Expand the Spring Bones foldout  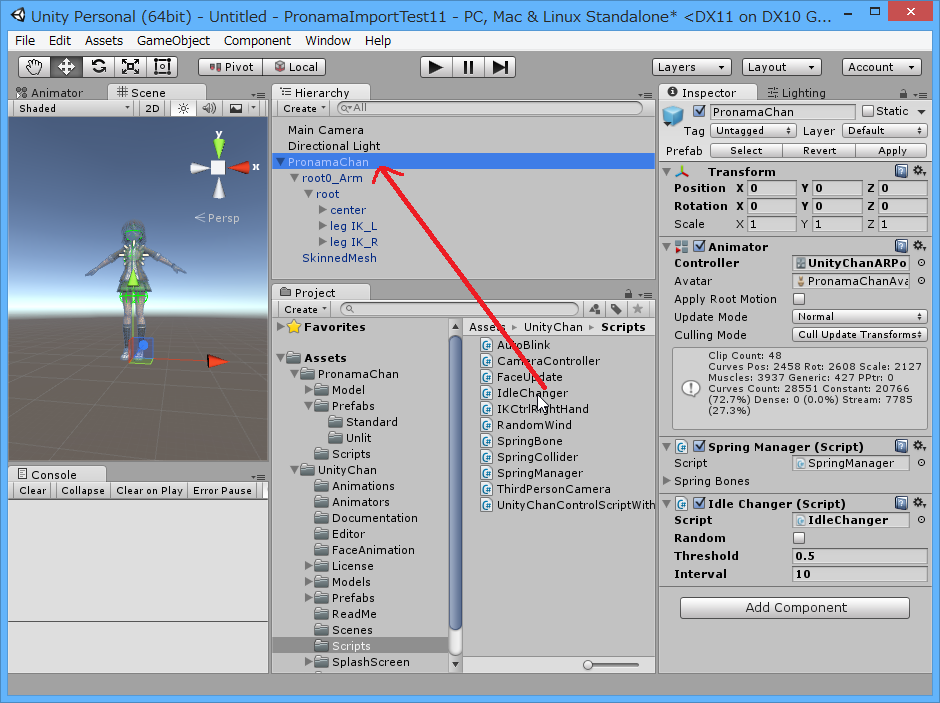[x=667, y=481]
